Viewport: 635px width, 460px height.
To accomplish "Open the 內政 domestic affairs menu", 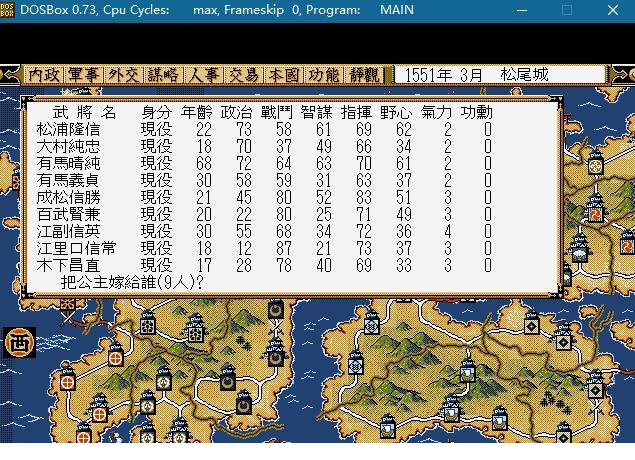I will (44, 75).
